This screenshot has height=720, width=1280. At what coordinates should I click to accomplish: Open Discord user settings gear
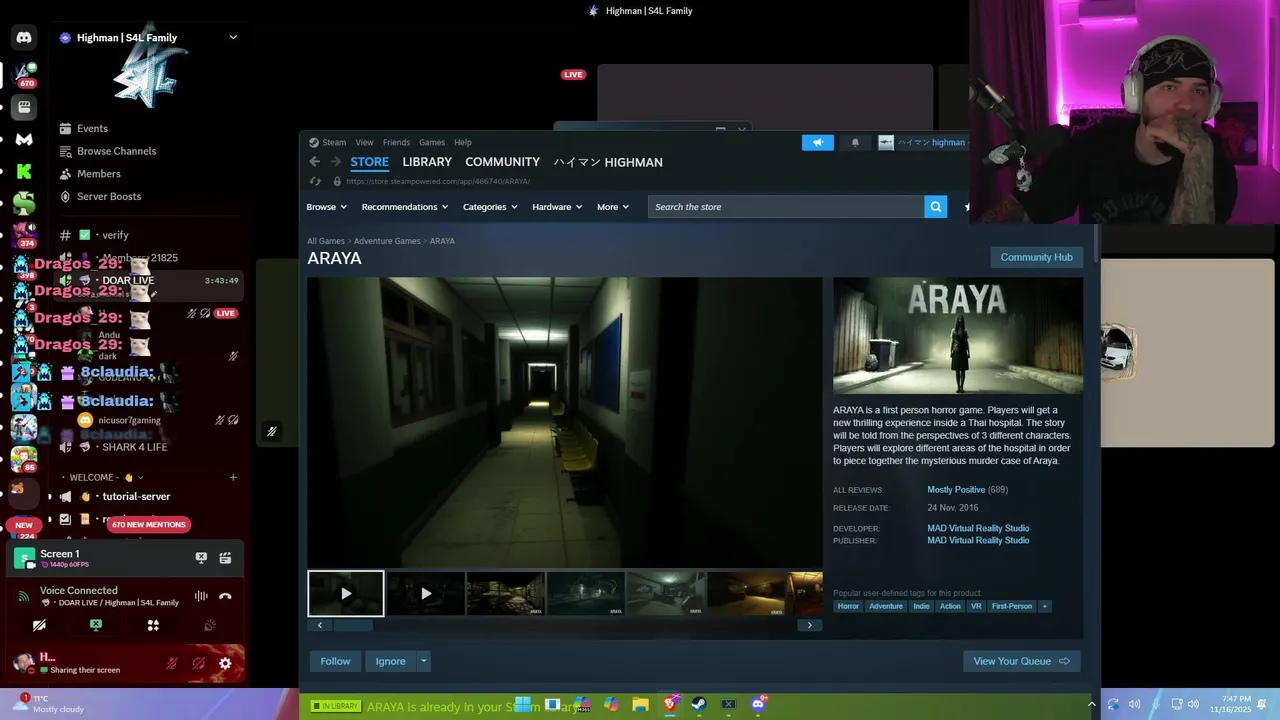[x=225, y=663]
